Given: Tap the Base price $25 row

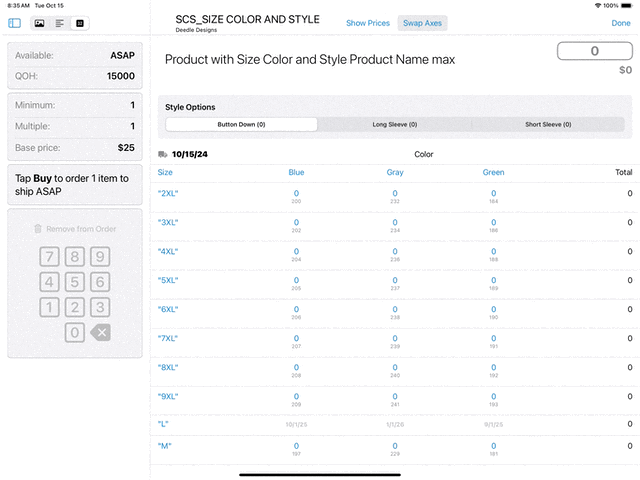Looking at the screenshot, I should [x=75, y=148].
